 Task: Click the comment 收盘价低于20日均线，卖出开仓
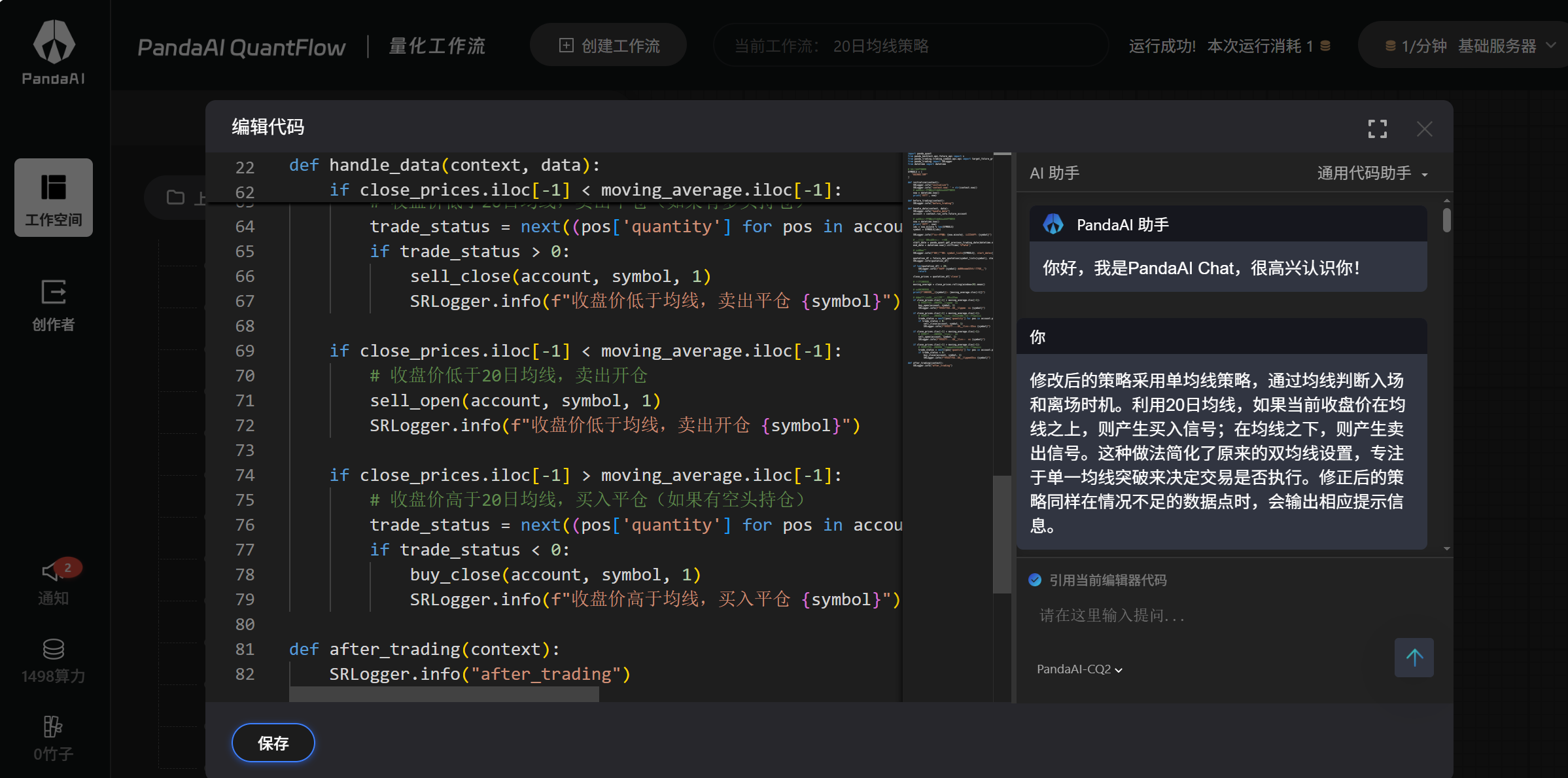coord(508,376)
